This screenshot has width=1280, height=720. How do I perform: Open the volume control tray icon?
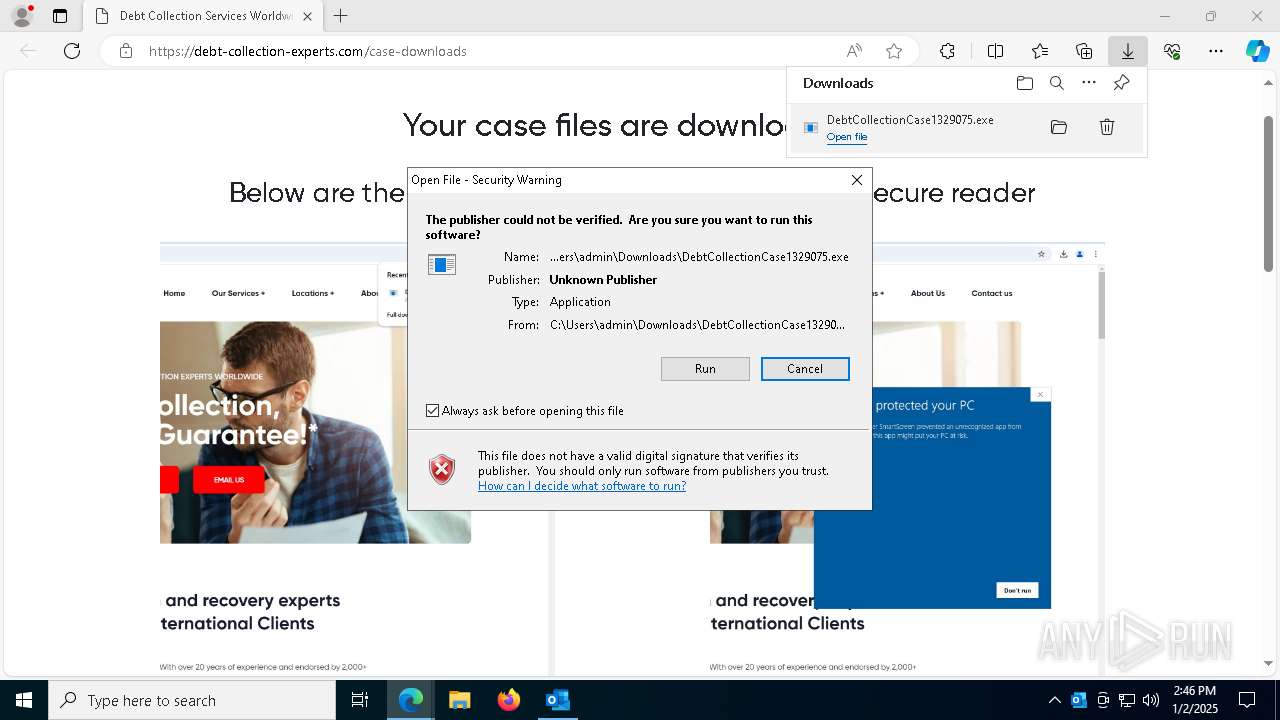[1151, 700]
